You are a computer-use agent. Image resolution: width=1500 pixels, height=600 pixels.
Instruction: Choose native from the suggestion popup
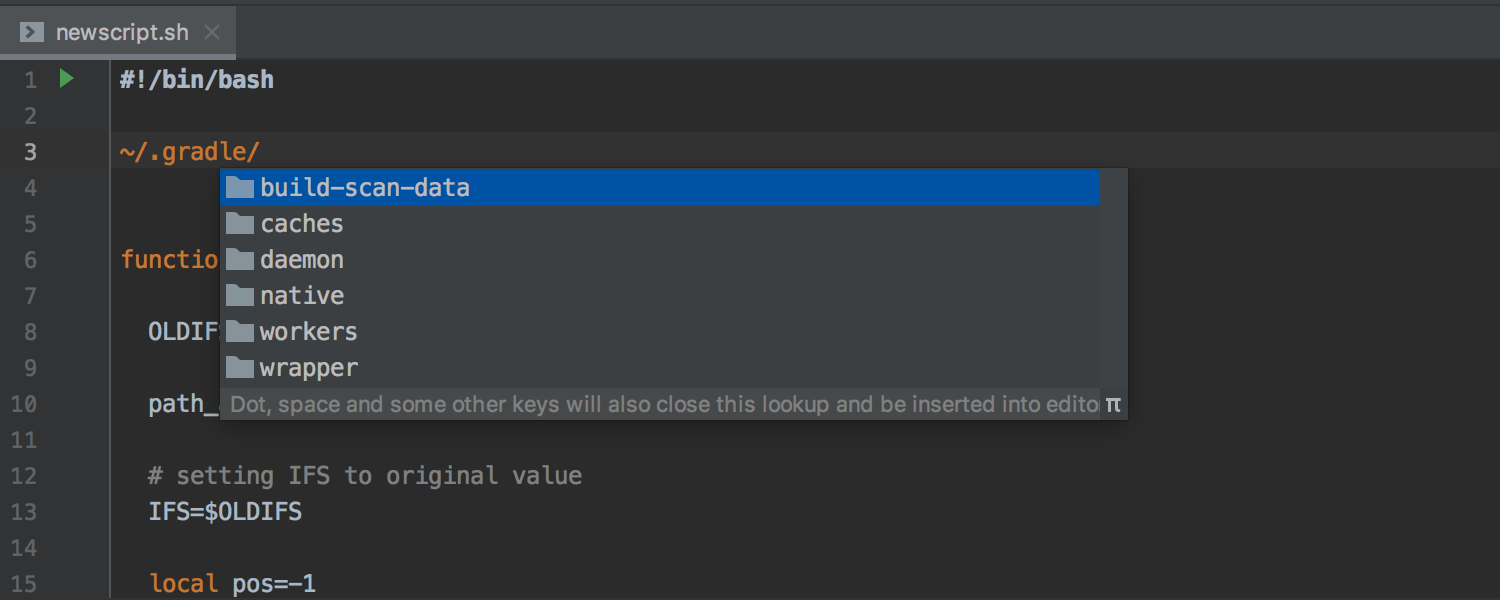point(301,295)
